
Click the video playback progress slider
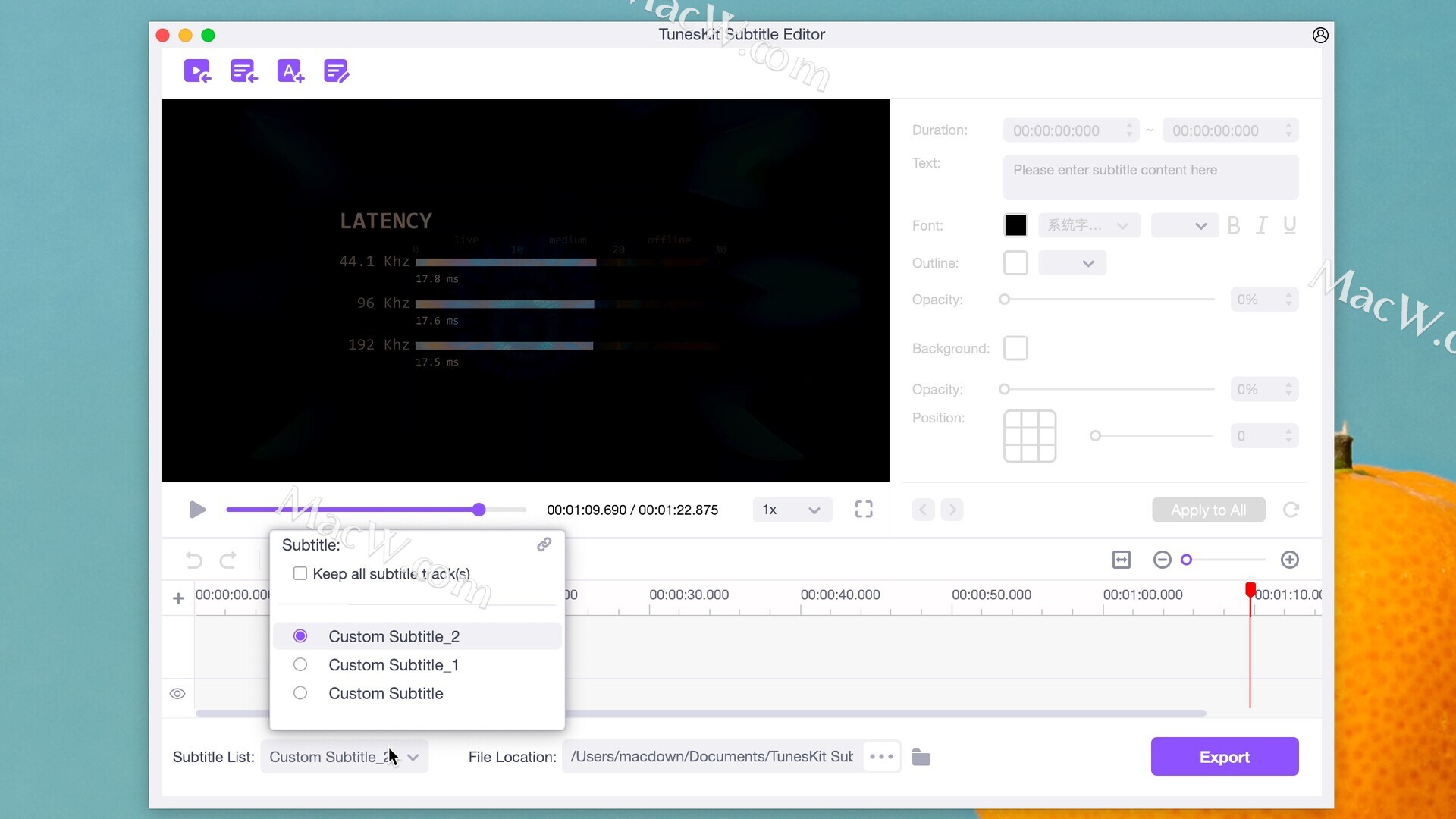coord(376,510)
